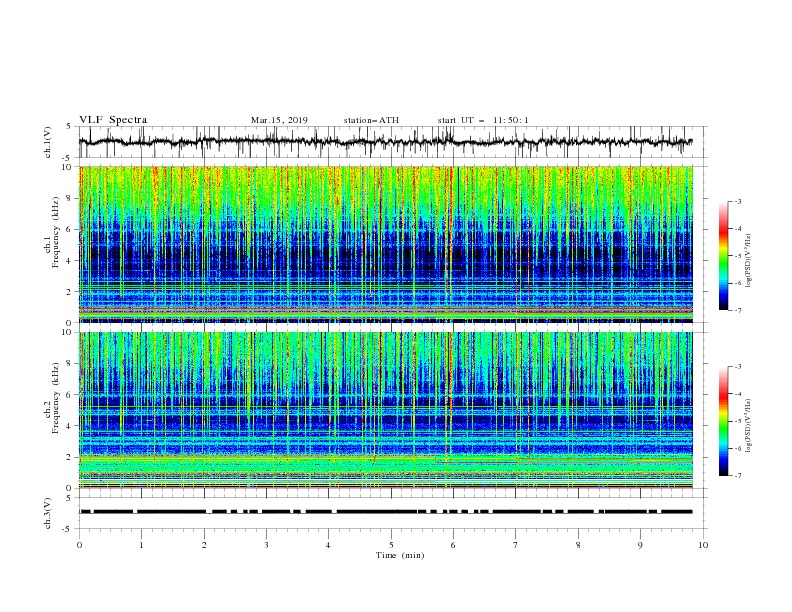792x612 pixels.
Task: Click the "1" tick on the time axis
Action: click(141, 545)
